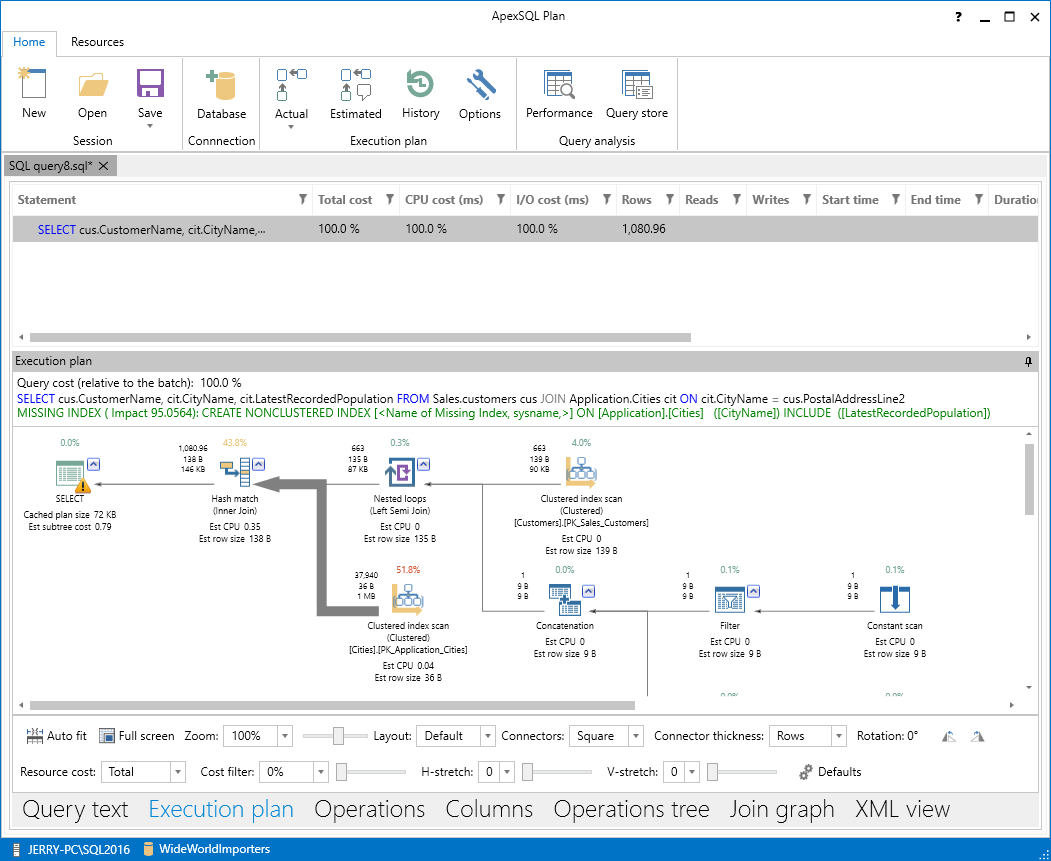1051x861 pixels.
Task: Open the Database connection icon
Action: [x=221, y=85]
